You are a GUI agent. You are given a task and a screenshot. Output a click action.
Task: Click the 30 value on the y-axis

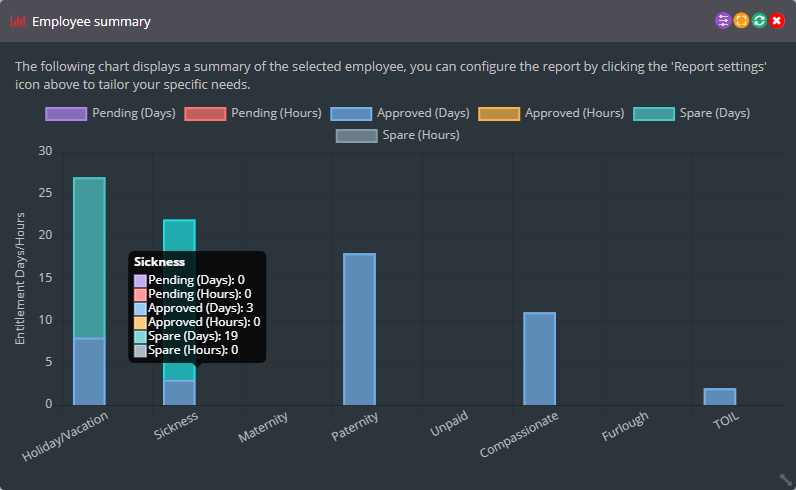point(45,151)
